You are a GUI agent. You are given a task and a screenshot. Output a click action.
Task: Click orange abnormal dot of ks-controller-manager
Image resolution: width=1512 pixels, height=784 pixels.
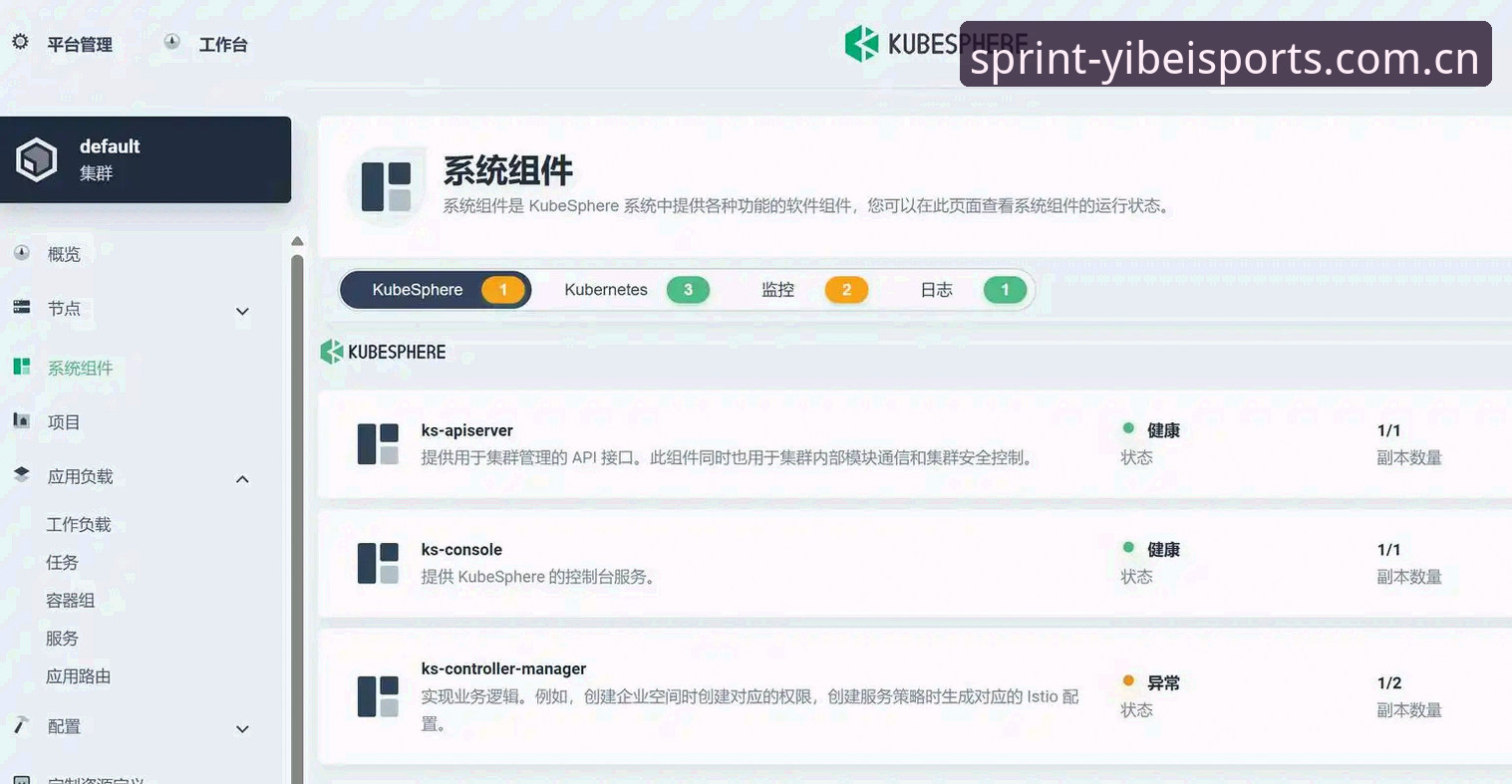1128,680
